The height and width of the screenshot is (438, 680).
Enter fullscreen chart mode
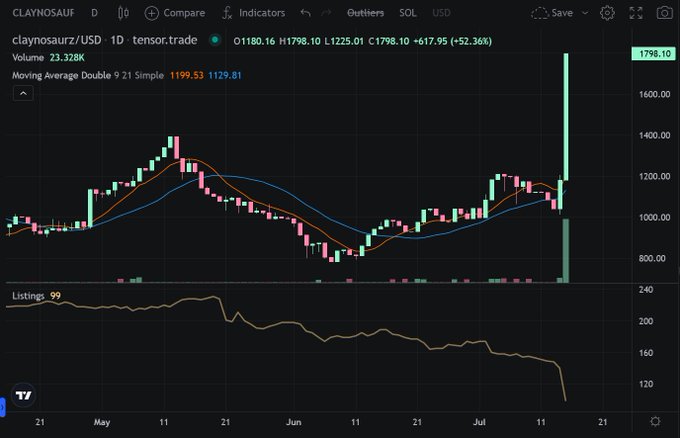[636, 13]
